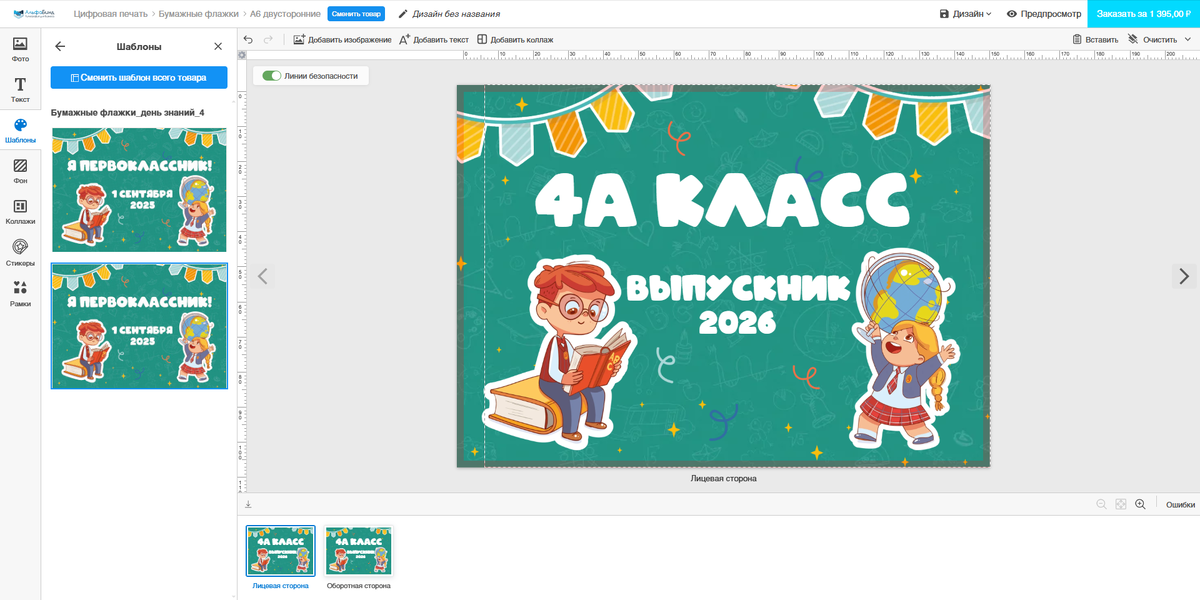Open the Фон background panel
This screenshot has width=1200, height=600.
point(20,171)
